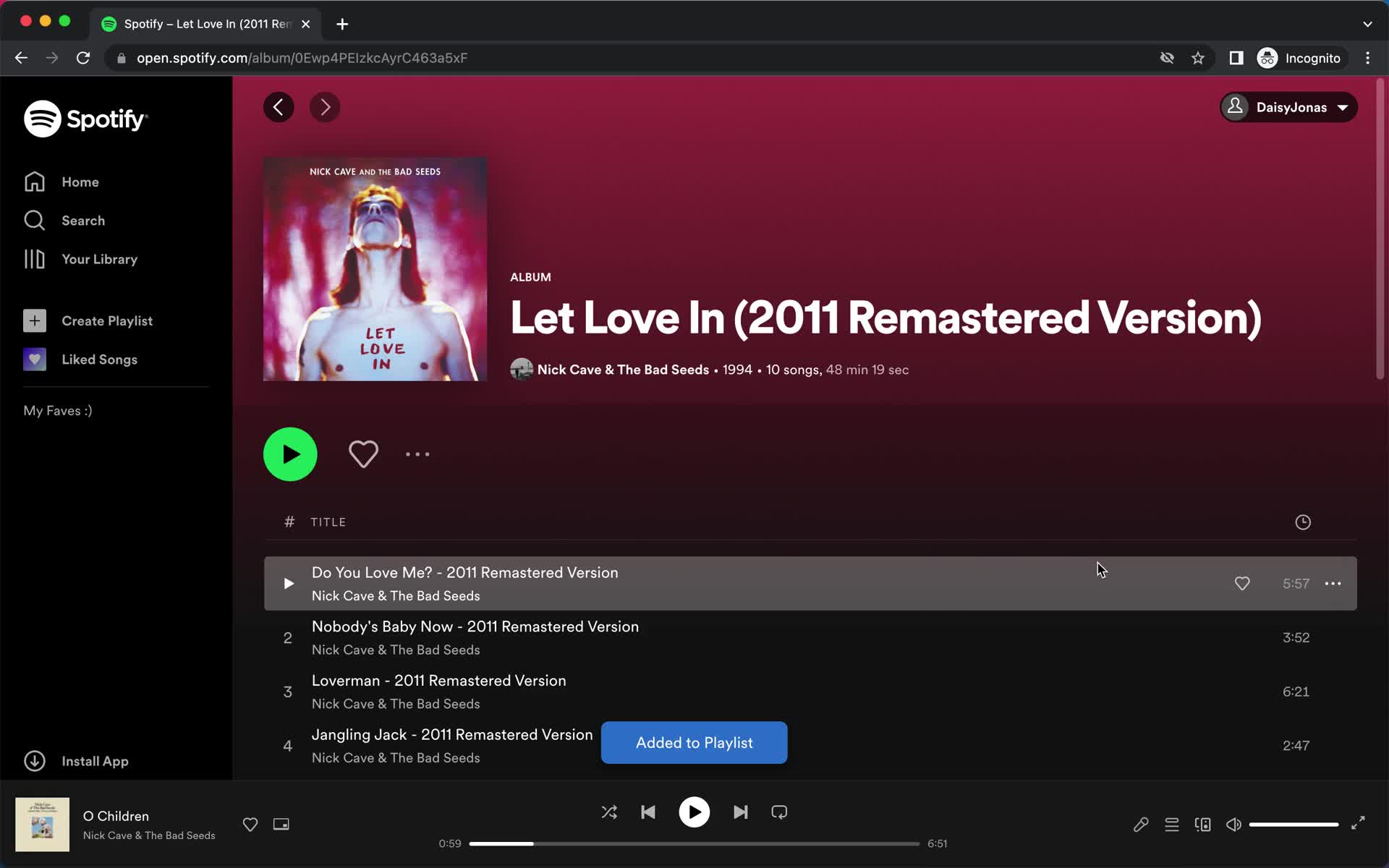Expand the more options (…) menu
The image size is (1389, 868).
[418, 454]
